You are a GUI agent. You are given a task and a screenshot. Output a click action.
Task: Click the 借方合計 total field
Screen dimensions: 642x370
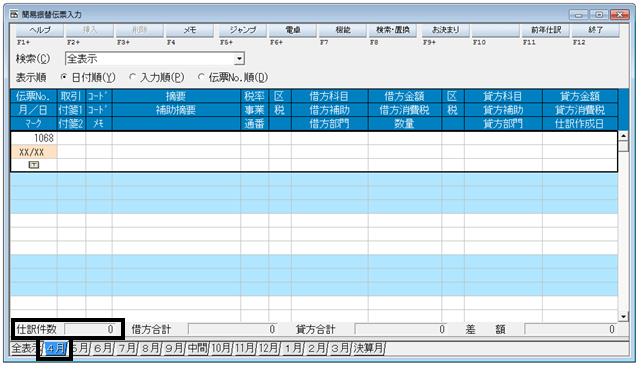[233, 329]
